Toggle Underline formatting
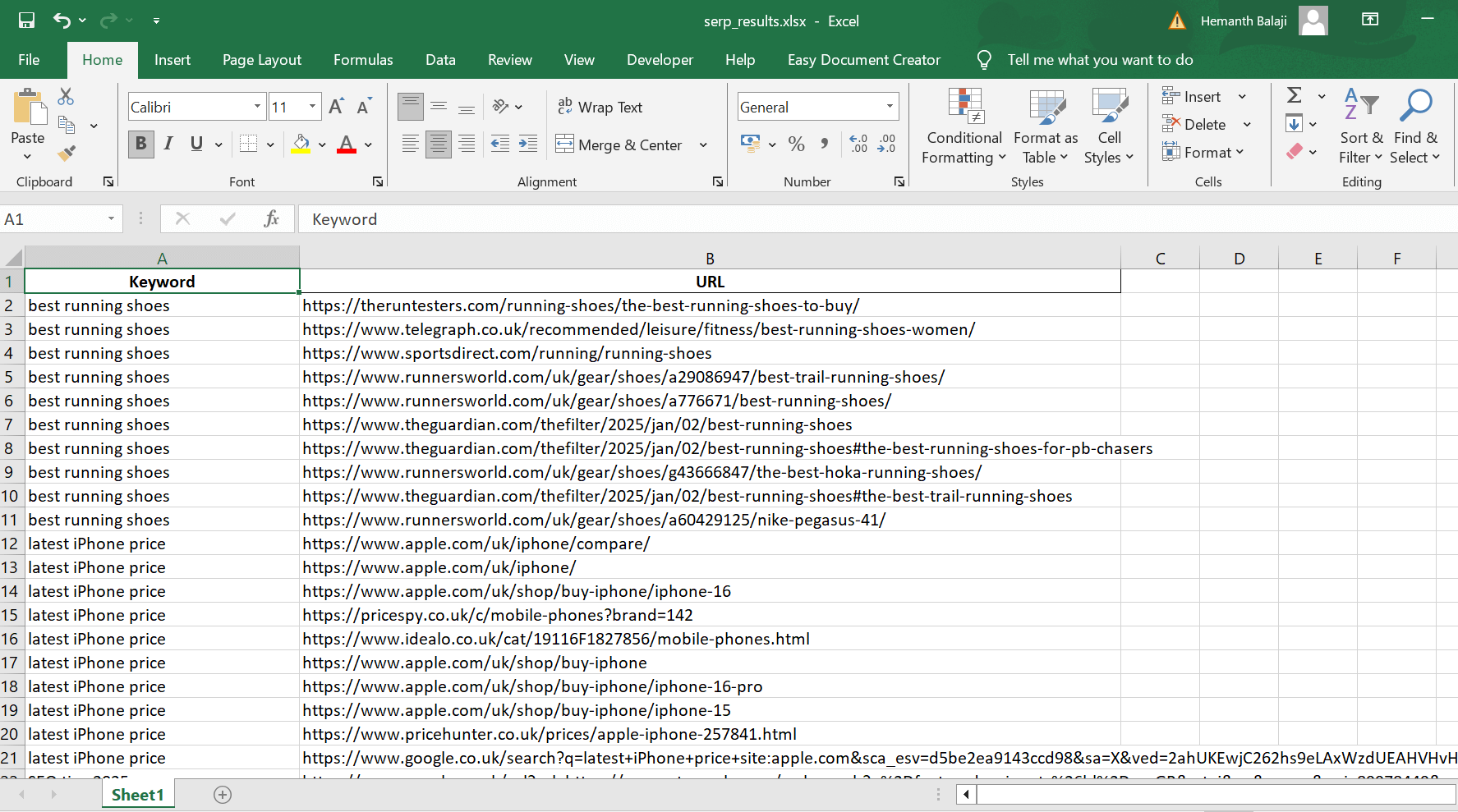The width and height of the screenshot is (1458, 812). click(x=196, y=145)
